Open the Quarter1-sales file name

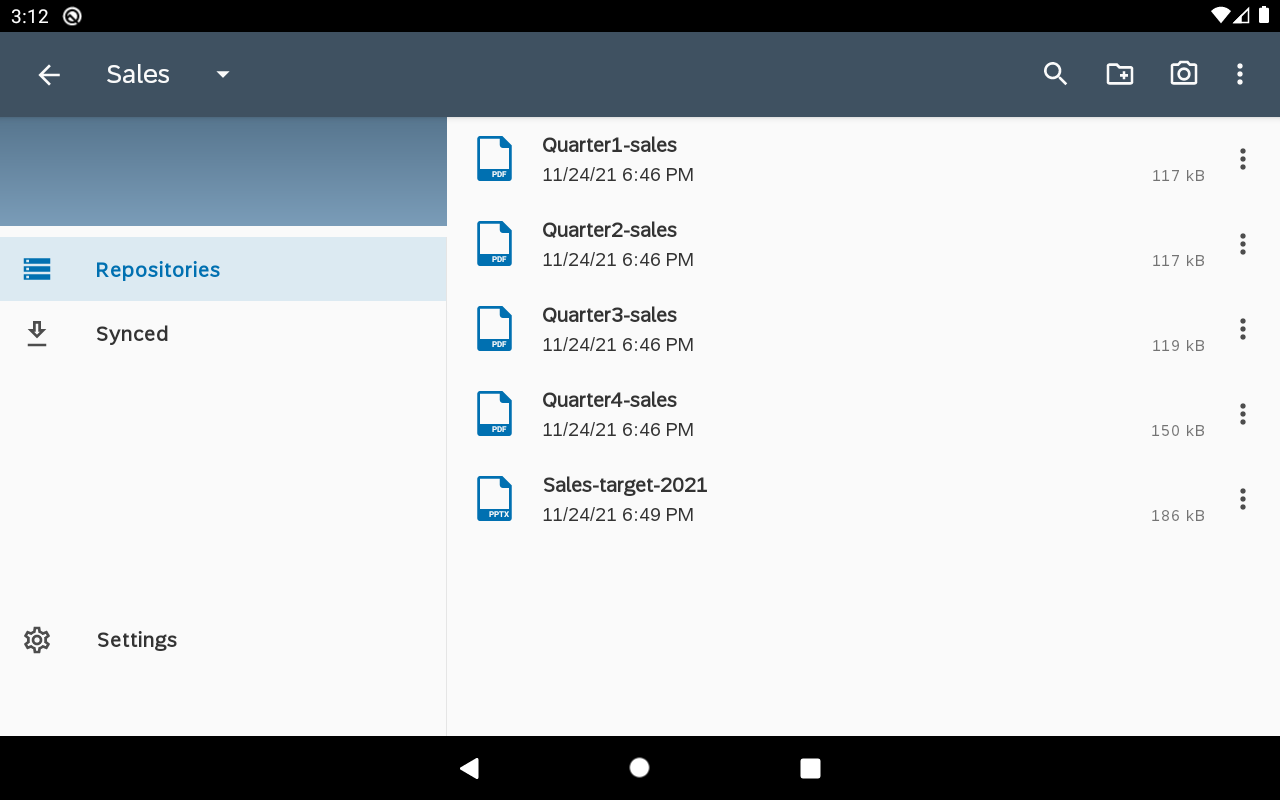tap(609, 145)
